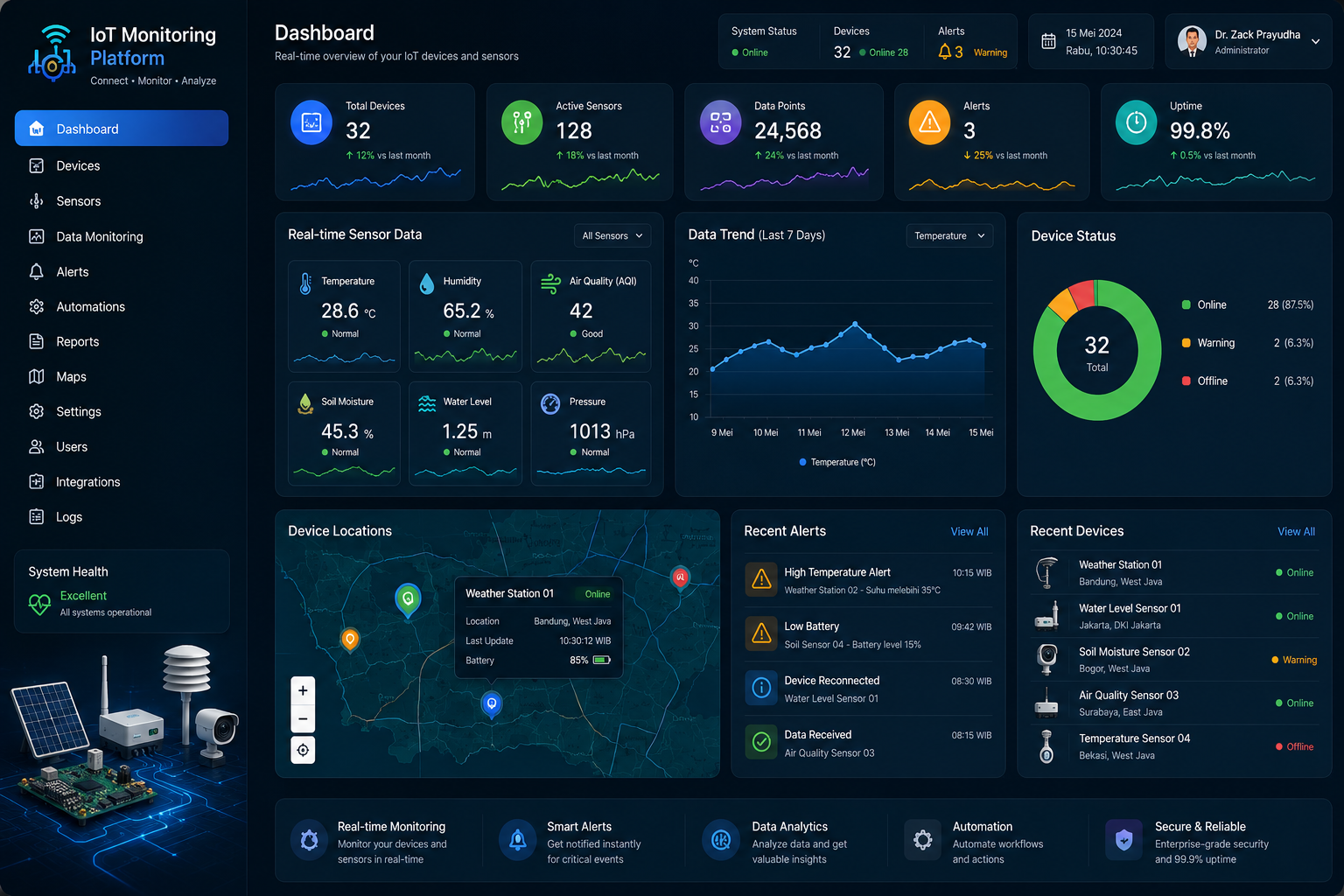Screen dimensions: 1344x896
Task: Click the Dr. Zack Prayudha avatar photo
Action: click(x=1192, y=40)
